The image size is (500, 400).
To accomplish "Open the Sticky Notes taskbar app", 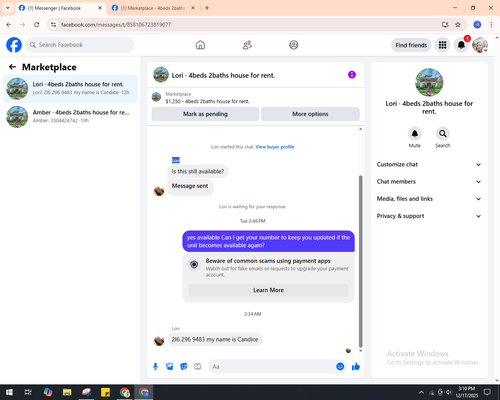I will click(105, 392).
